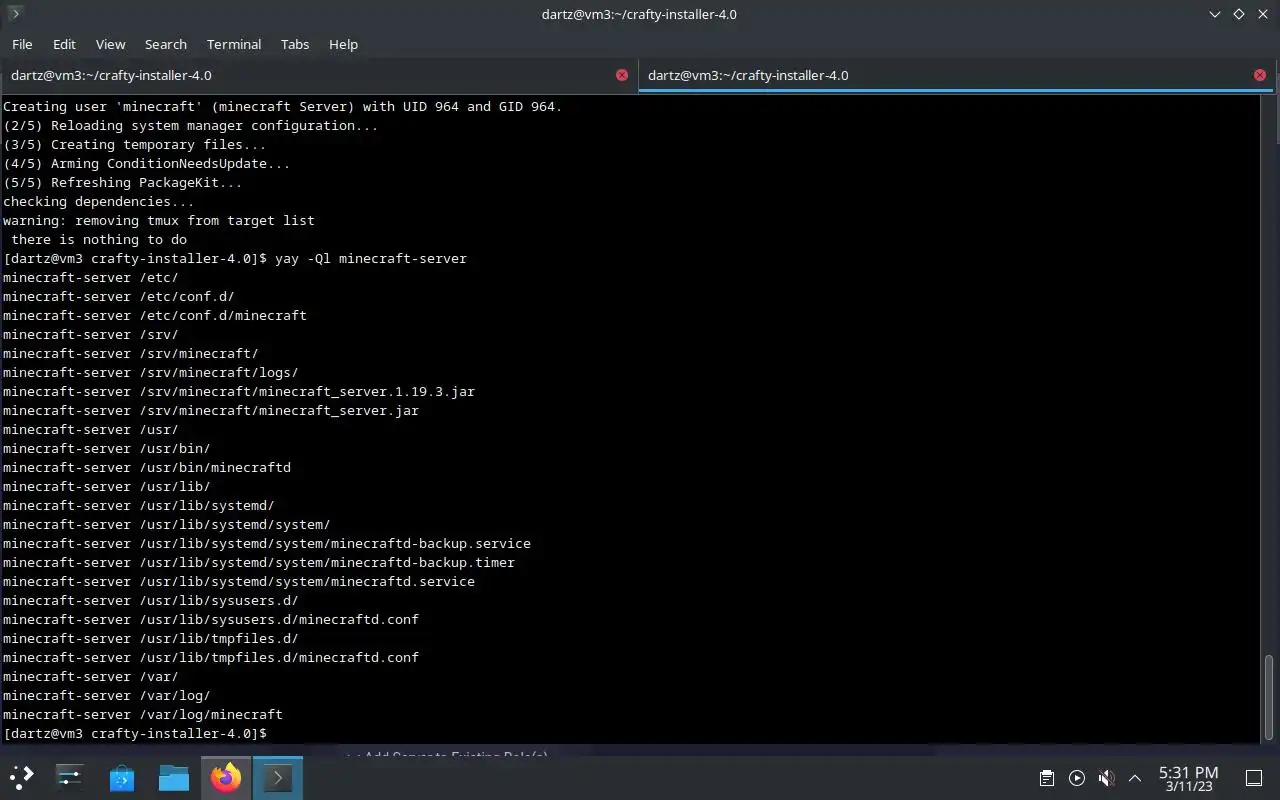Click the system/minecraftd.service line

coord(239,581)
